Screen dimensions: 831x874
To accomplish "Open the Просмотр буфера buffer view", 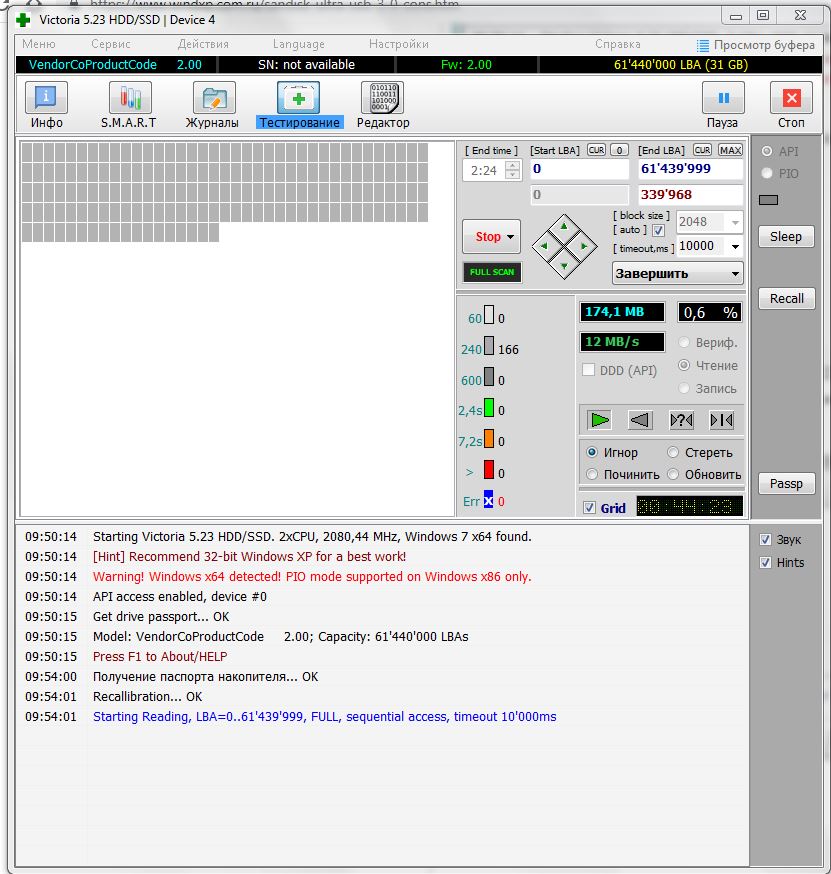I will [756, 45].
